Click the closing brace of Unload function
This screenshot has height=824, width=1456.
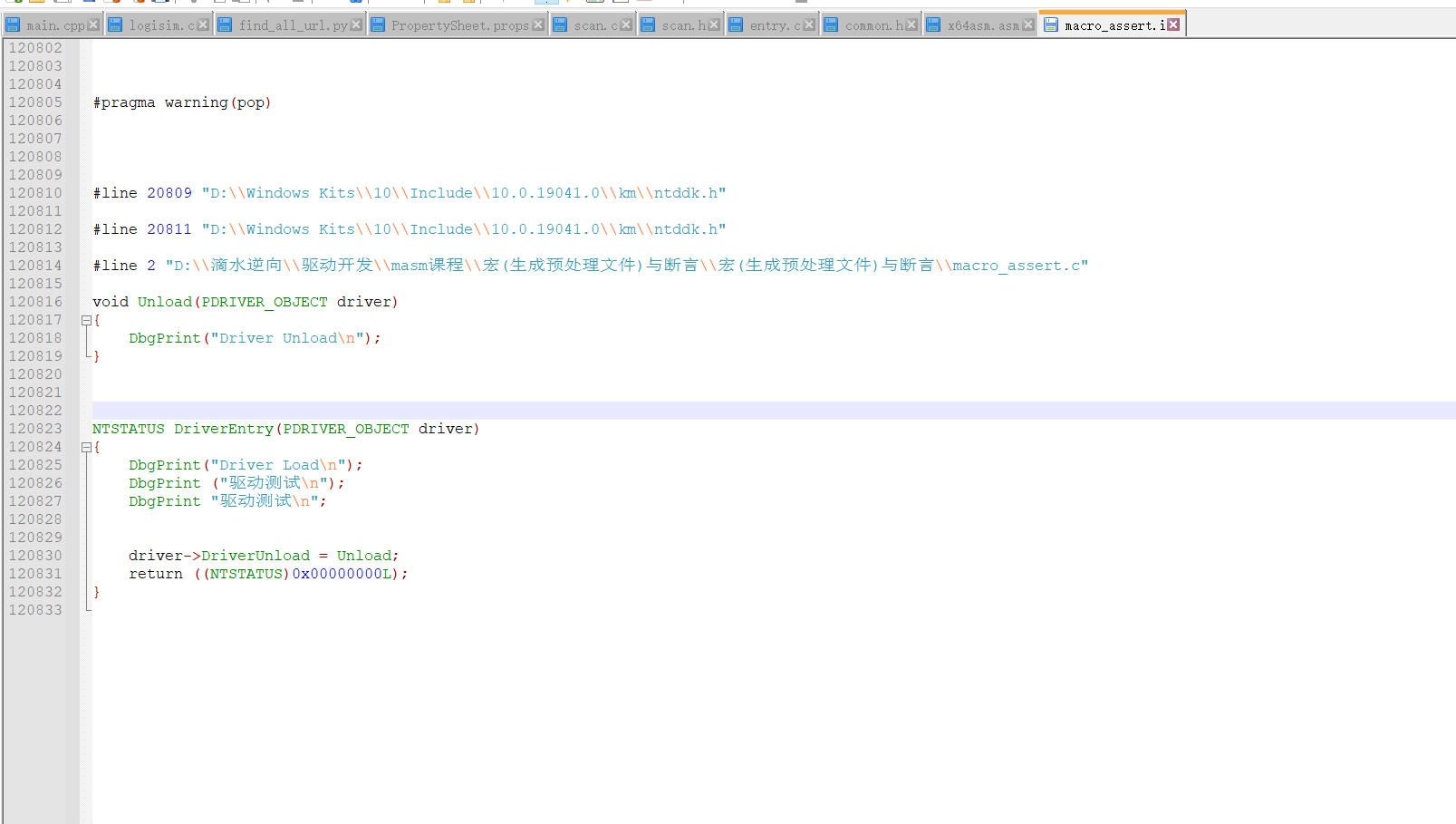96,356
